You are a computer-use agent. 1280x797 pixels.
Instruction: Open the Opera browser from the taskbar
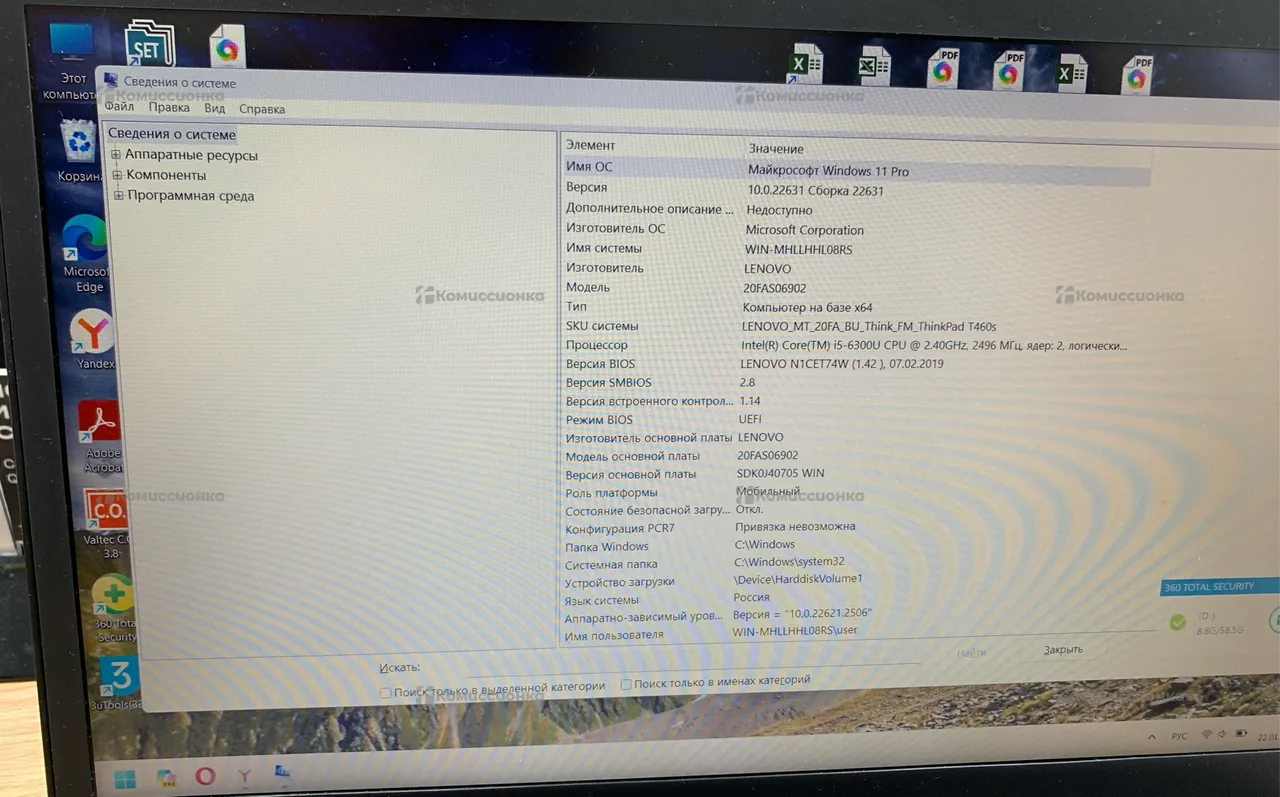click(205, 776)
